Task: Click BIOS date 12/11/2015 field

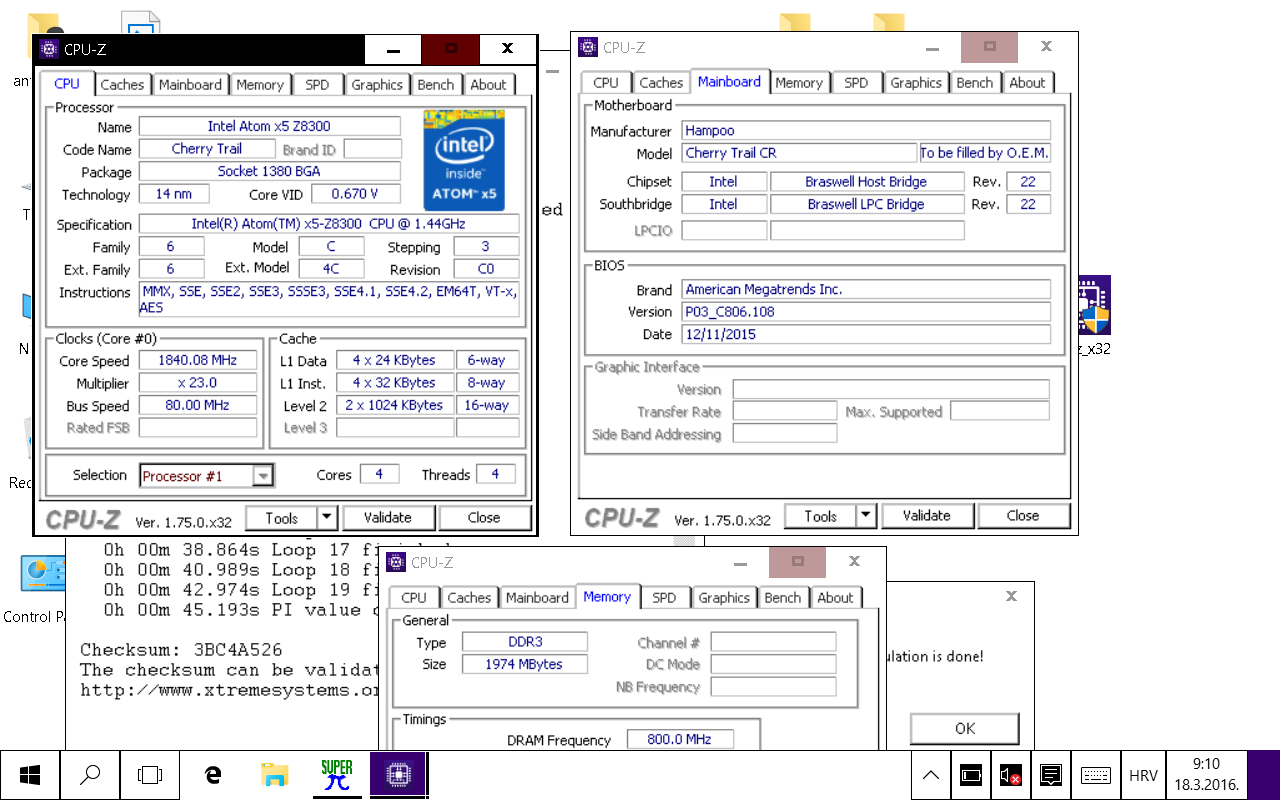Action: click(866, 334)
